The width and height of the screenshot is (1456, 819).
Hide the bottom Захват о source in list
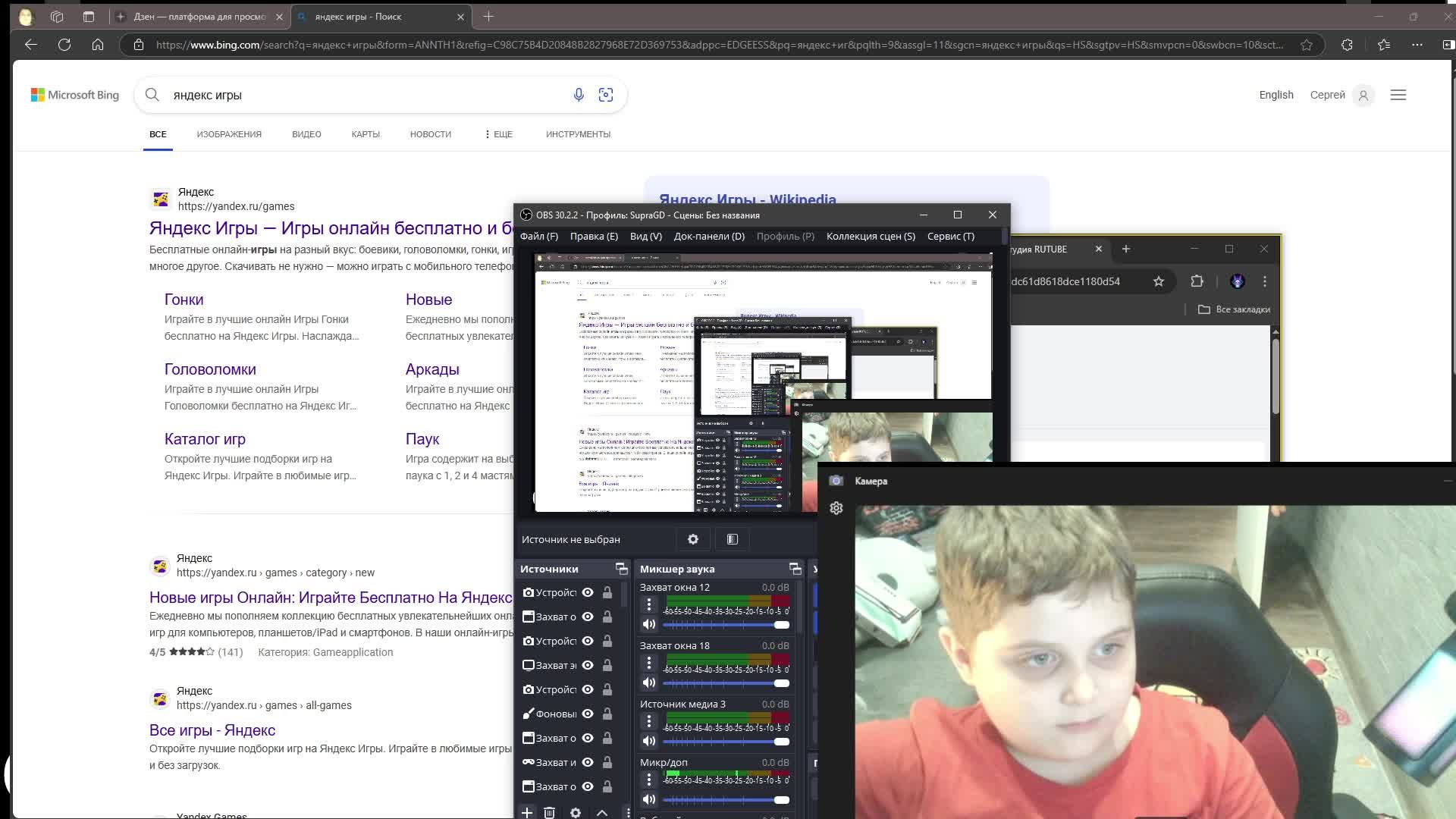(588, 786)
